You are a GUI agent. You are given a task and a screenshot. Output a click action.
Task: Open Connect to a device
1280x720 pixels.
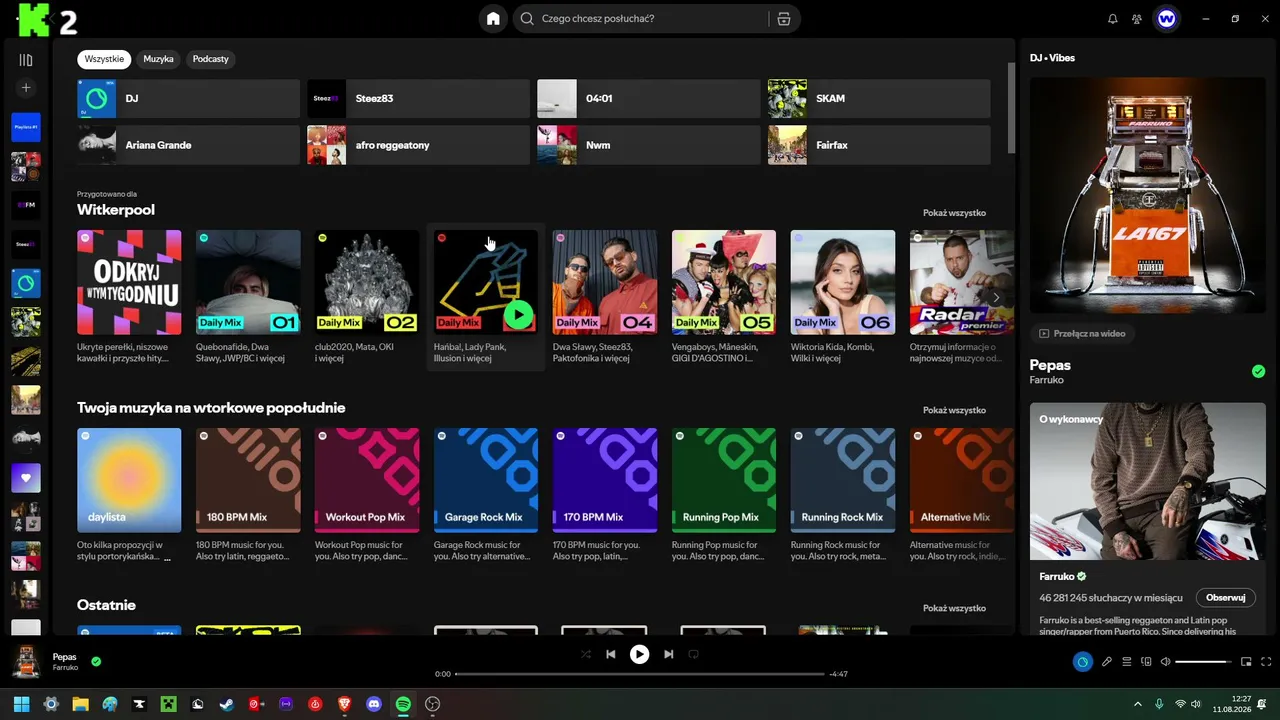point(1147,661)
